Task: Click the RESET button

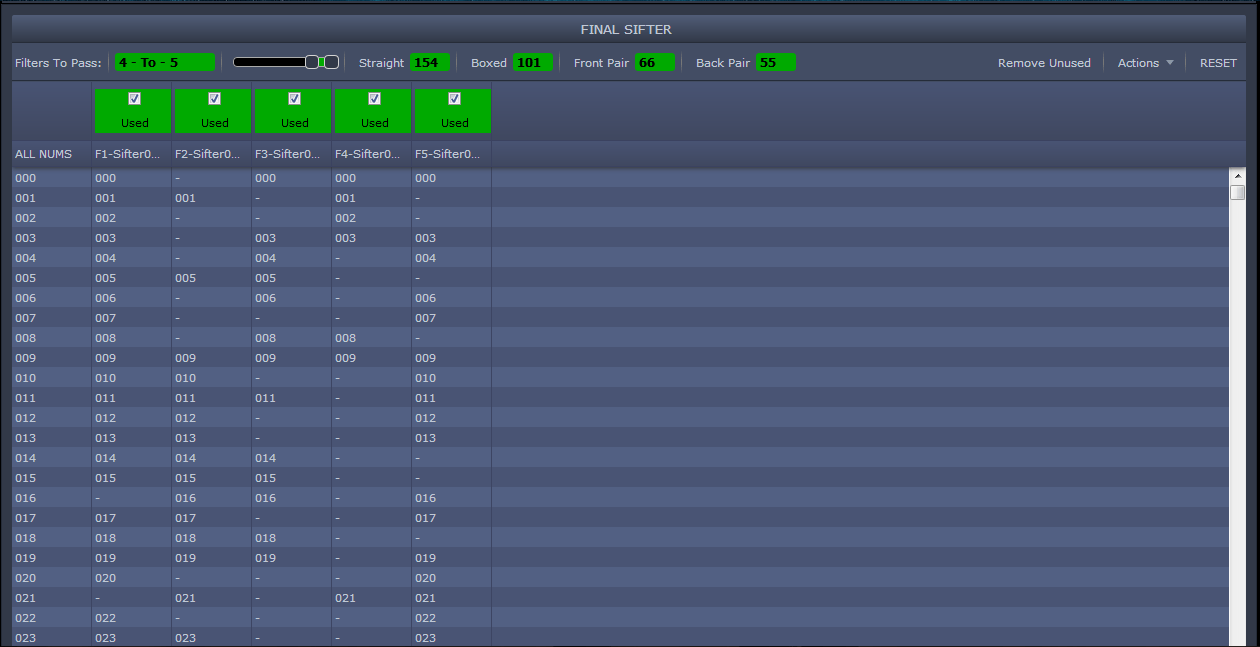Action: pos(1218,63)
